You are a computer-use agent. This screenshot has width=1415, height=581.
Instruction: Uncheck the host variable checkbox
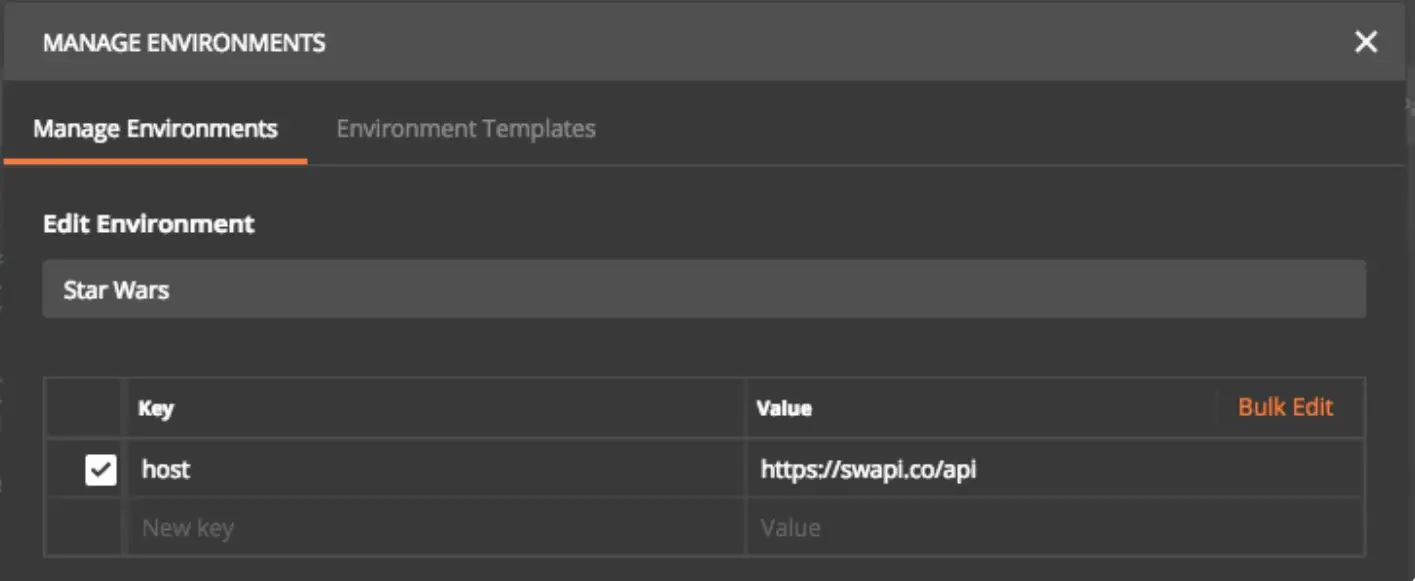coord(101,469)
